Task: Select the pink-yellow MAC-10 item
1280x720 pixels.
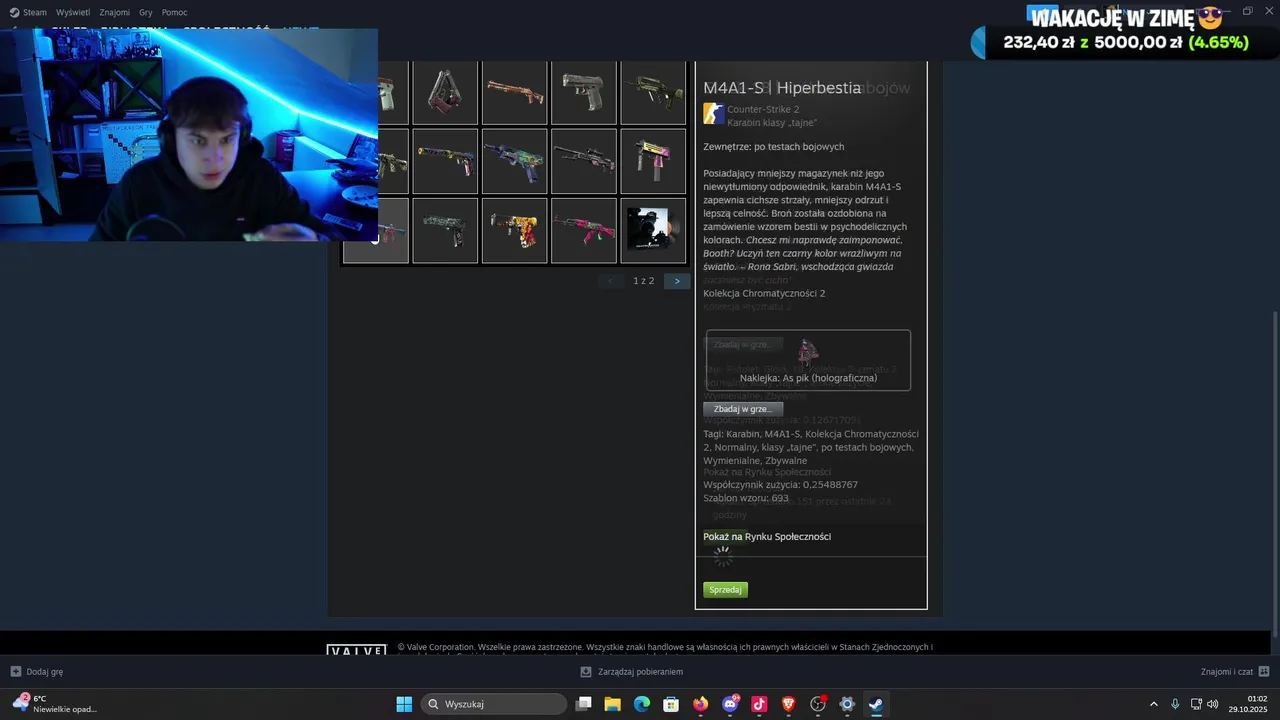Action: click(653, 161)
